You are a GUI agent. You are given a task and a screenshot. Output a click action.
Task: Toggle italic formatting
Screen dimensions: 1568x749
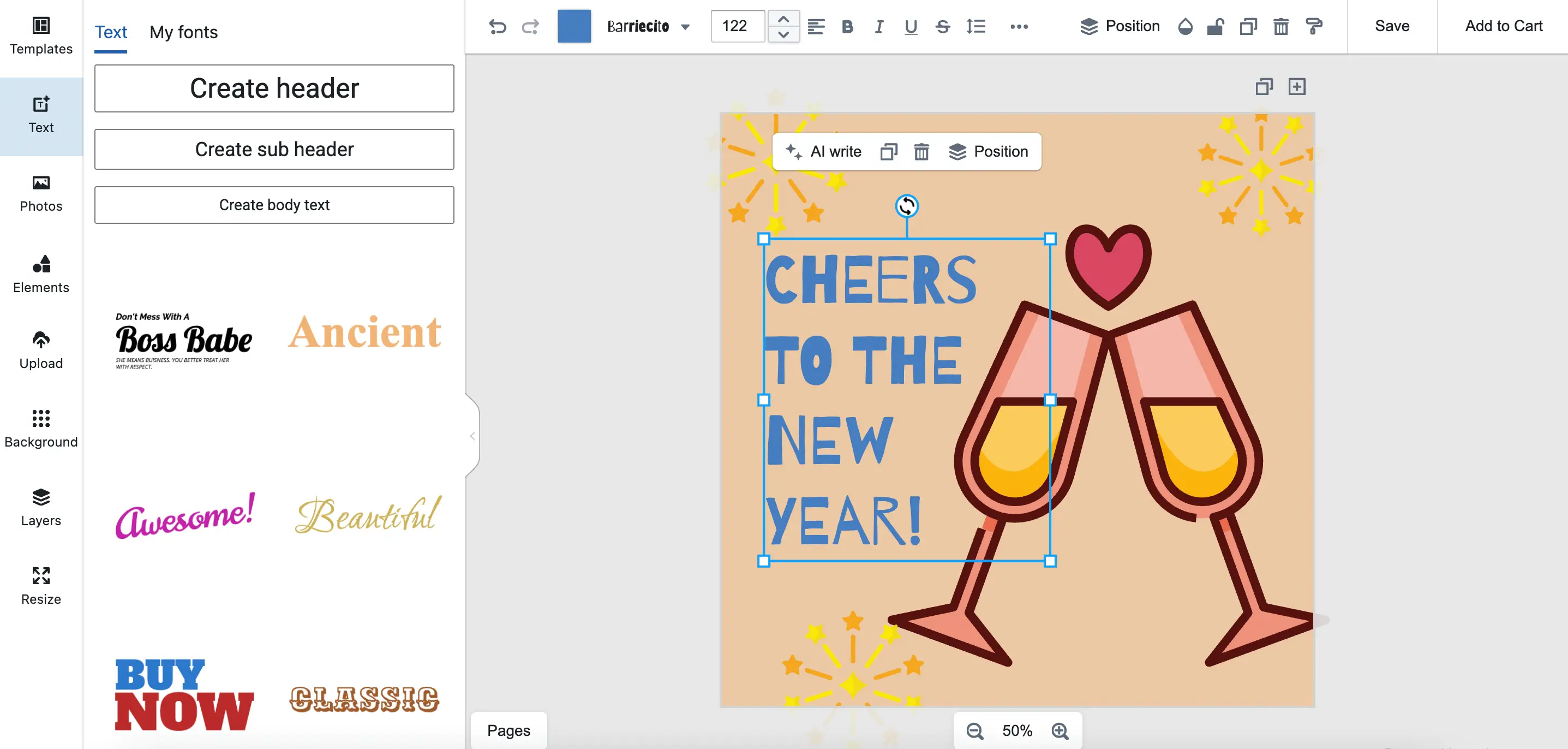(x=878, y=26)
